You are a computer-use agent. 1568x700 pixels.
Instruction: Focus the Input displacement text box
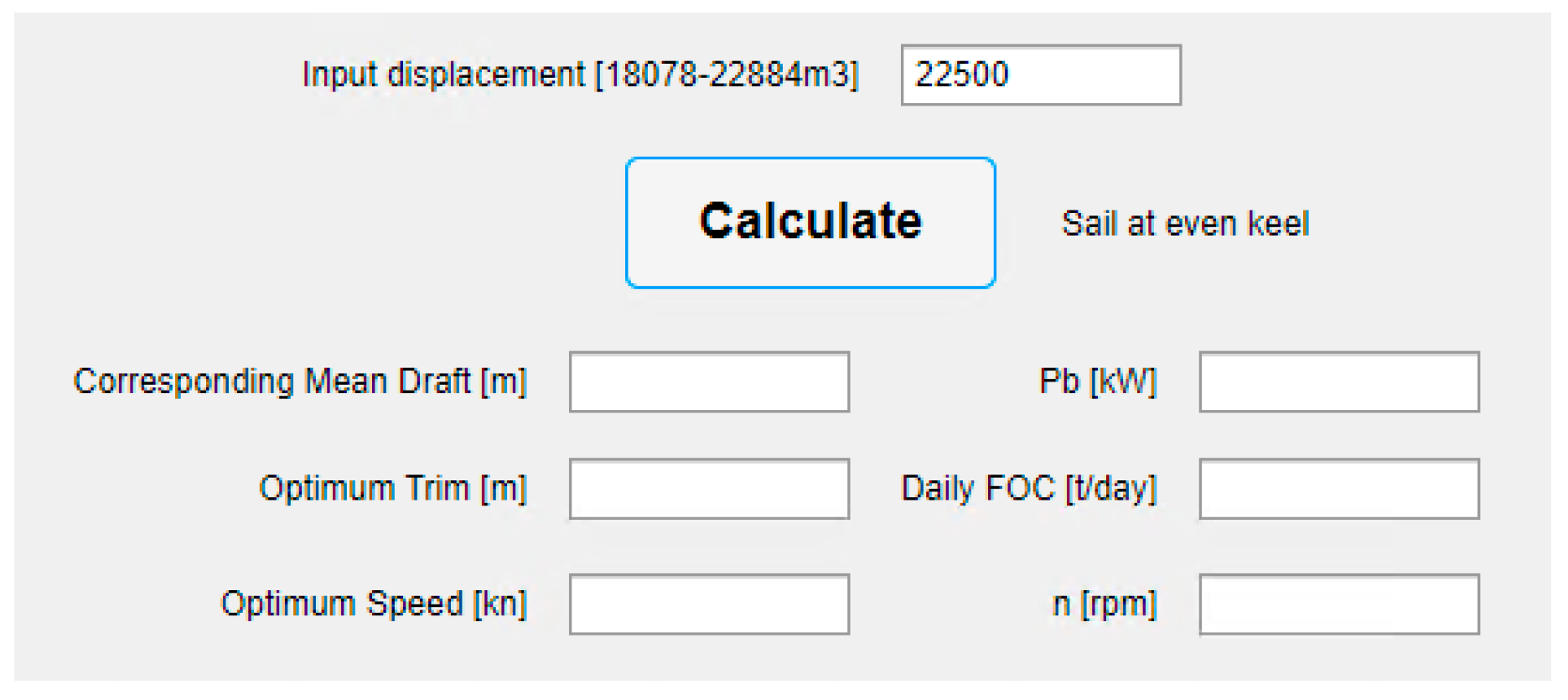(x=1041, y=75)
